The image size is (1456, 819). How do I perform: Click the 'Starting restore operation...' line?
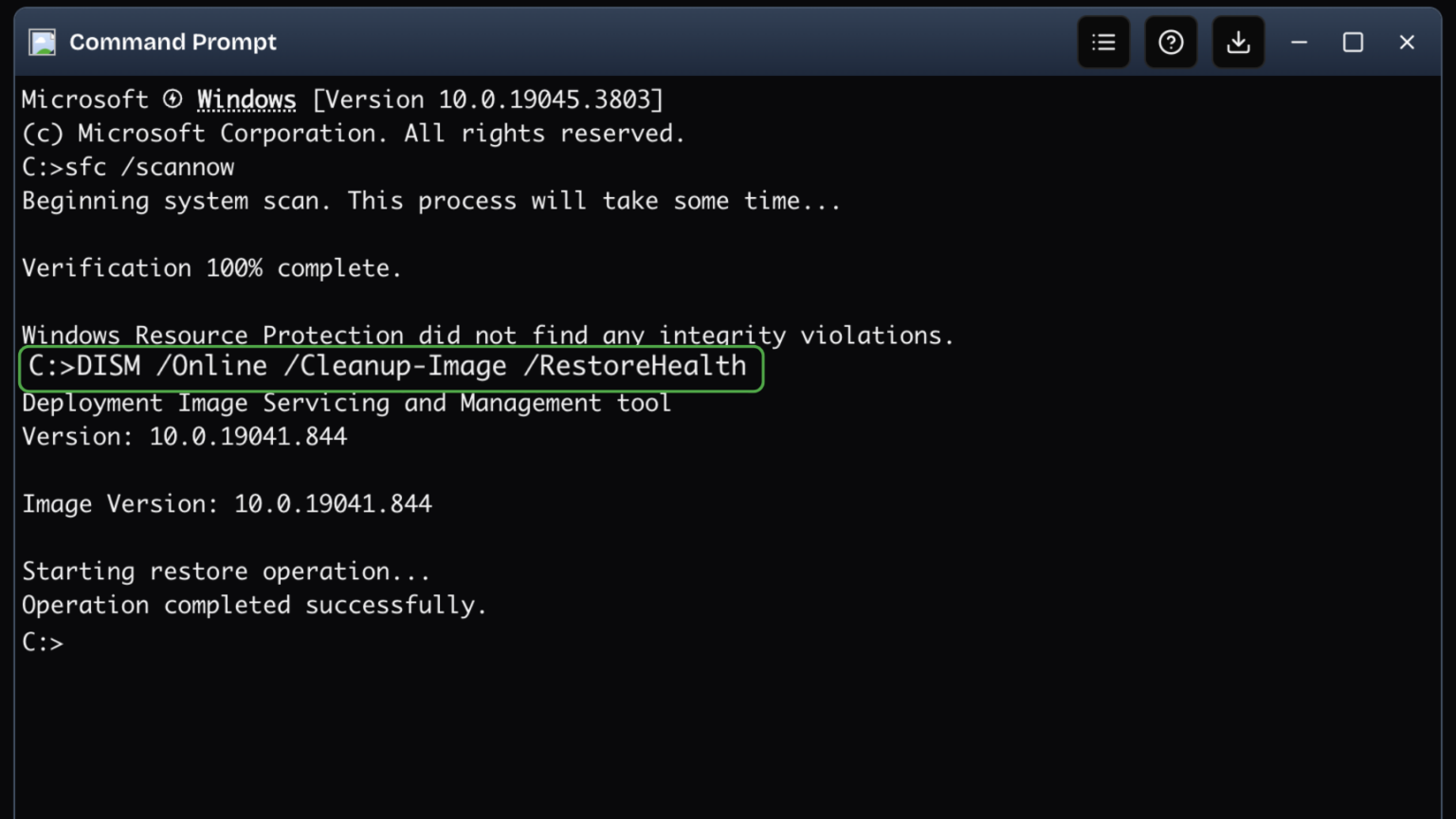pos(226,572)
